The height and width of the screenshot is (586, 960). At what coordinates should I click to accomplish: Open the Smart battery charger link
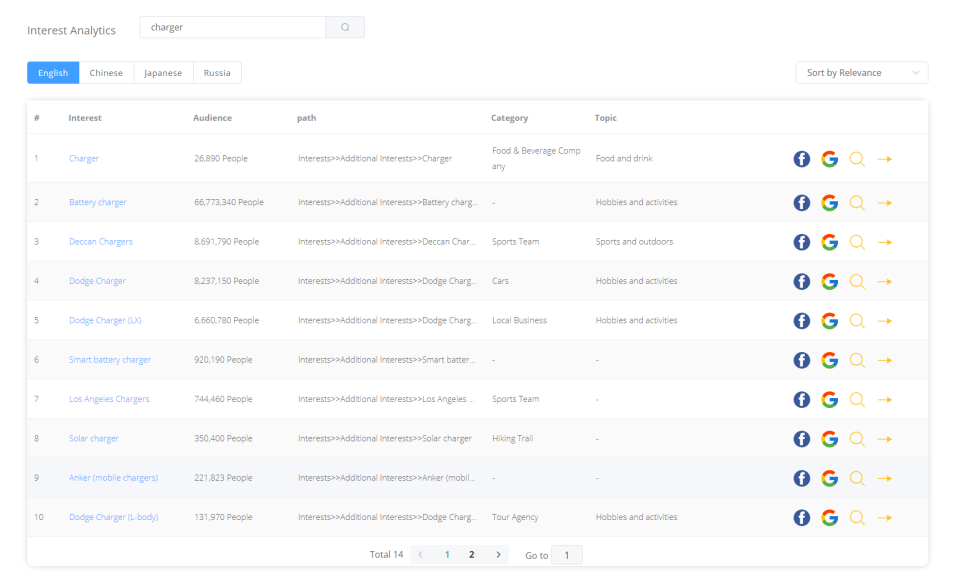(x=110, y=360)
